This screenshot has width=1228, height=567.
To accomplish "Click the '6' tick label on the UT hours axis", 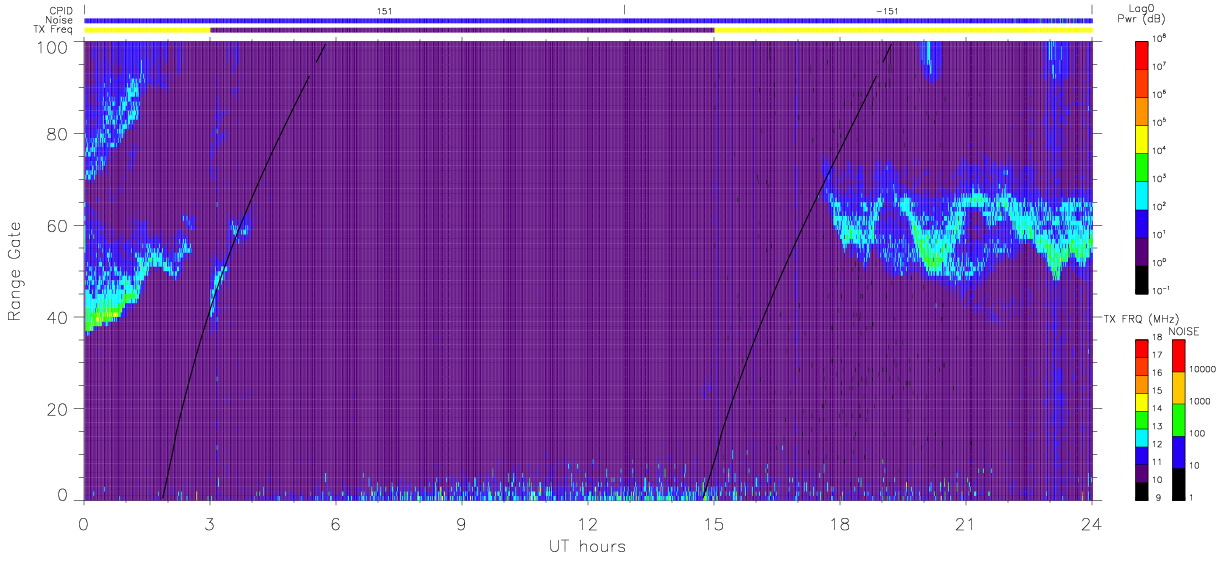I will 336,524.
